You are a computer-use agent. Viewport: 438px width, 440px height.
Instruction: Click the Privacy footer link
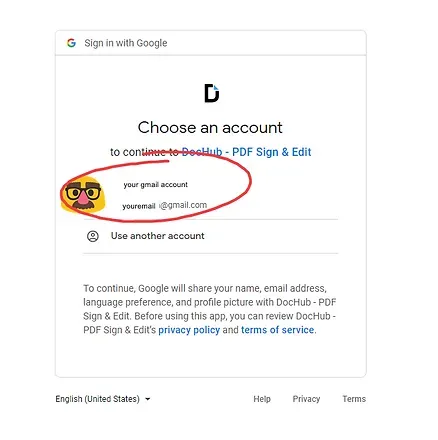coord(306,399)
